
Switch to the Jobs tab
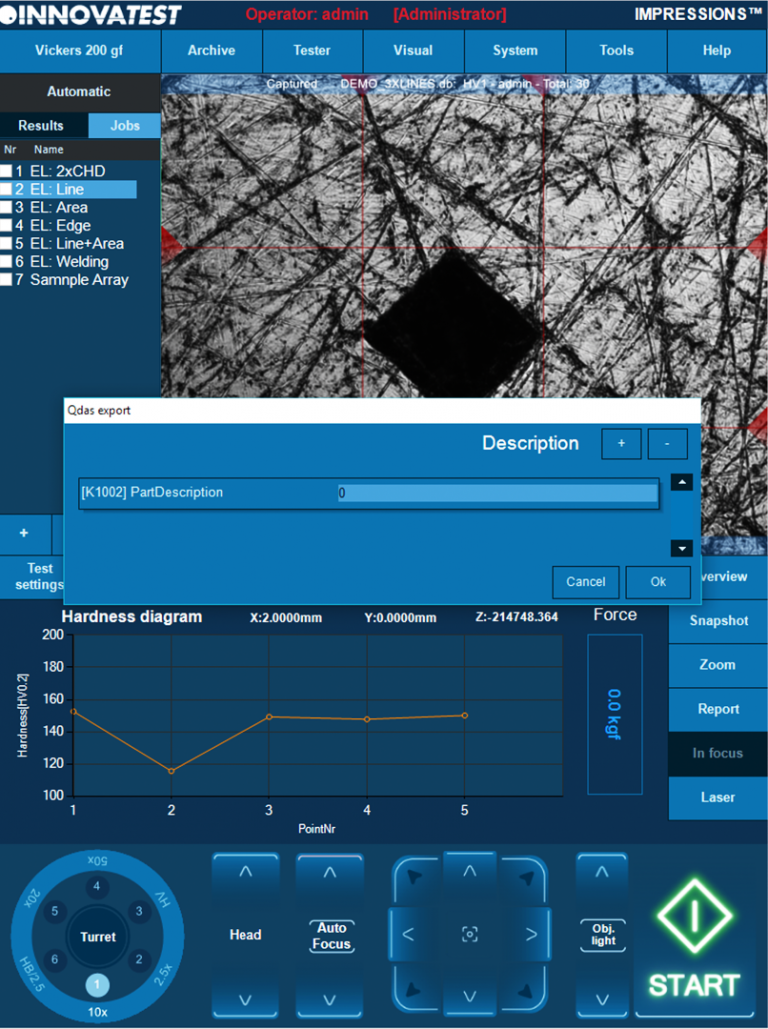(125, 125)
